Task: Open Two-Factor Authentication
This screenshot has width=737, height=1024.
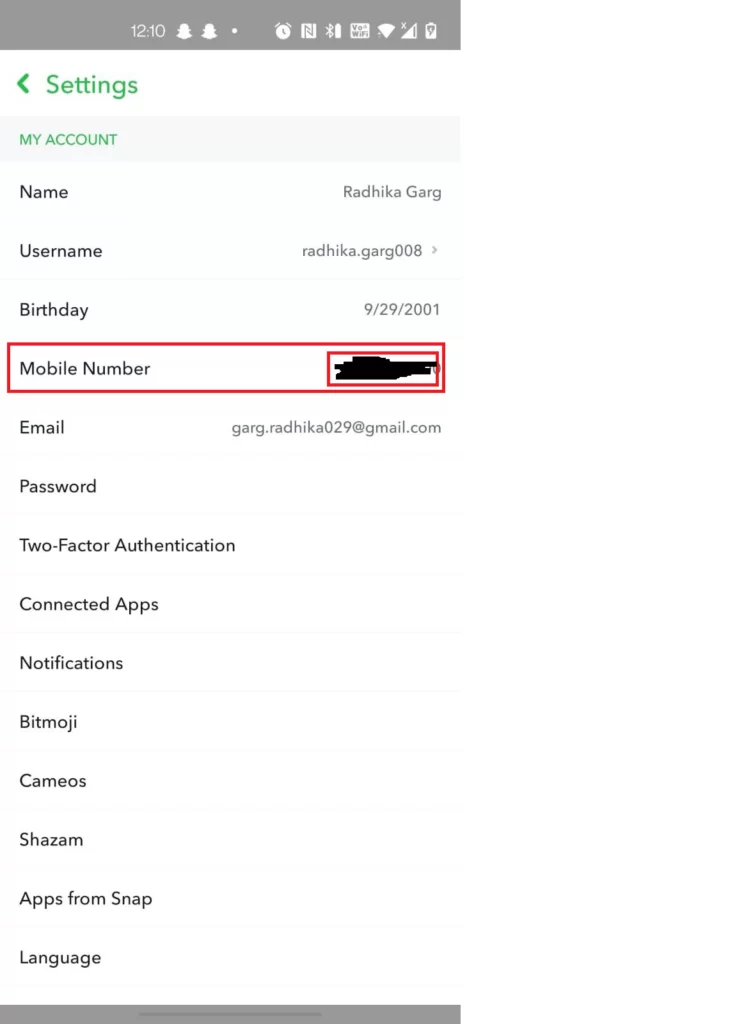Action: click(230, 545)
